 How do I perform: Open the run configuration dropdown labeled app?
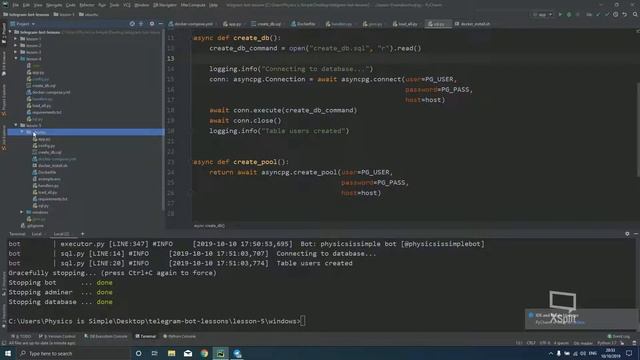click(542, 14)
